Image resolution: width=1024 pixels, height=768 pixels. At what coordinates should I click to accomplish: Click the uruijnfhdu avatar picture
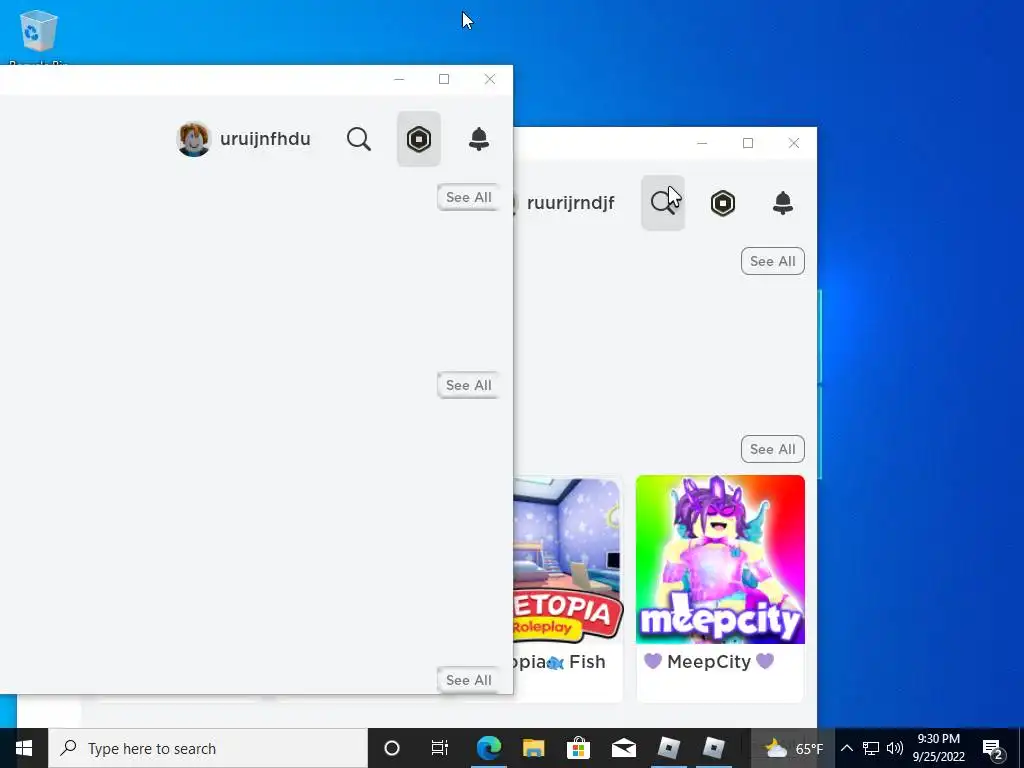(193, 139)
